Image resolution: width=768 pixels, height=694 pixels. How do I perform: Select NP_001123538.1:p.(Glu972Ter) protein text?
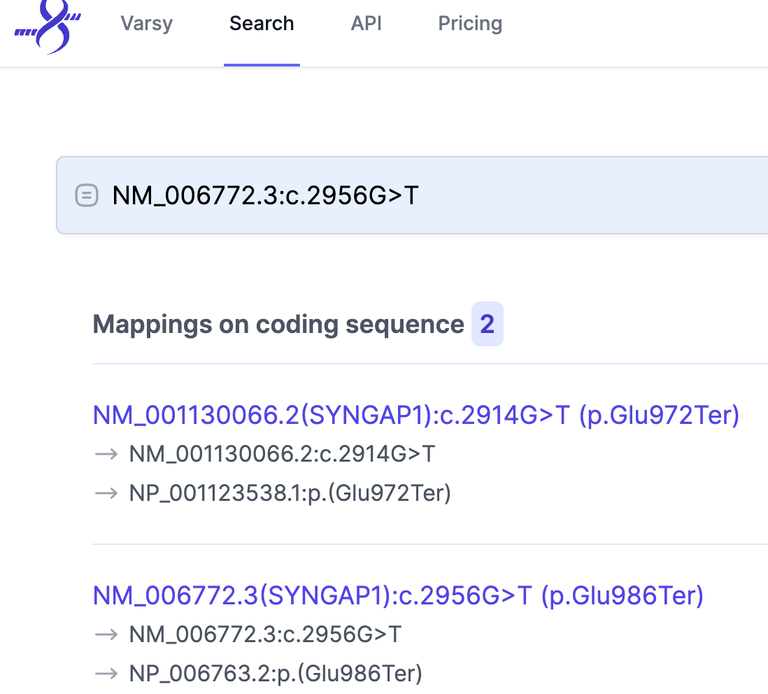point(290,493)
